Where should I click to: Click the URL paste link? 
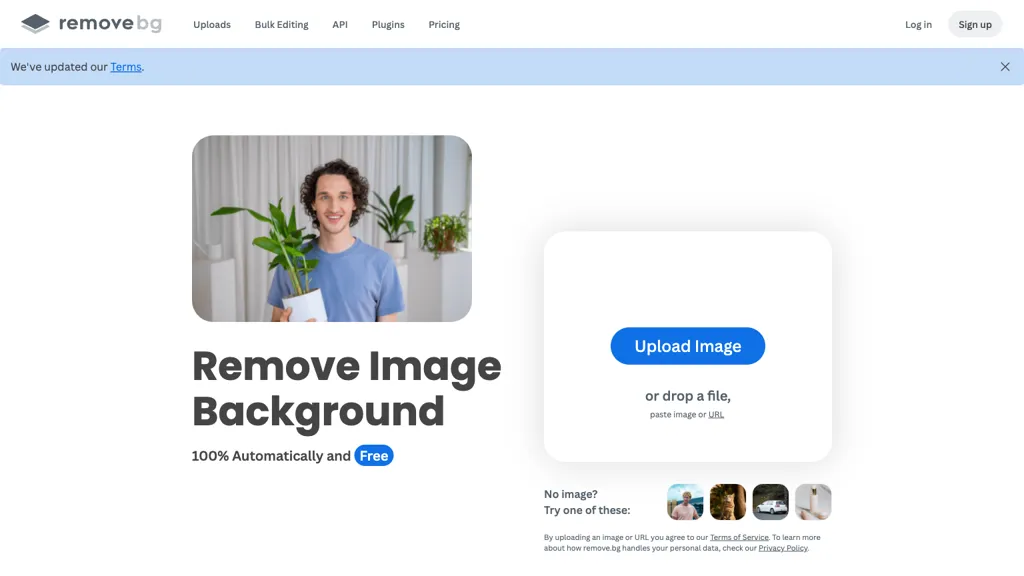coord(716,414)
